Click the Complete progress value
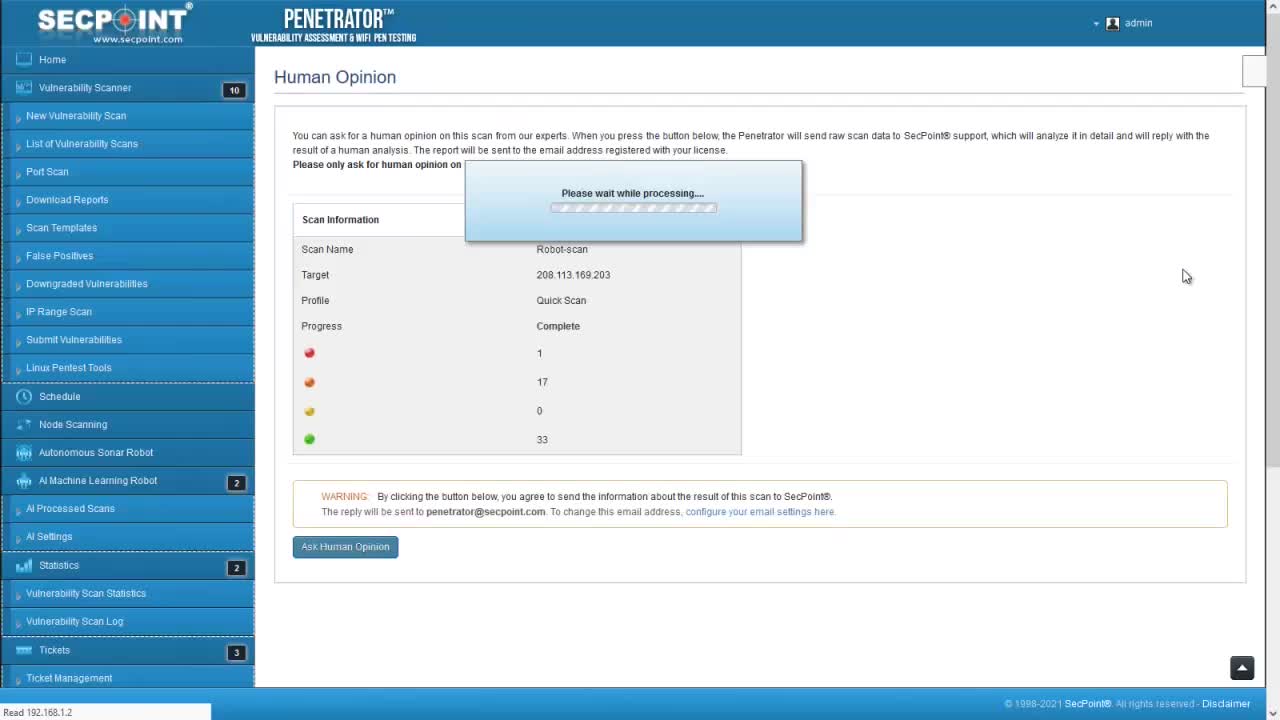 [558, 327]
